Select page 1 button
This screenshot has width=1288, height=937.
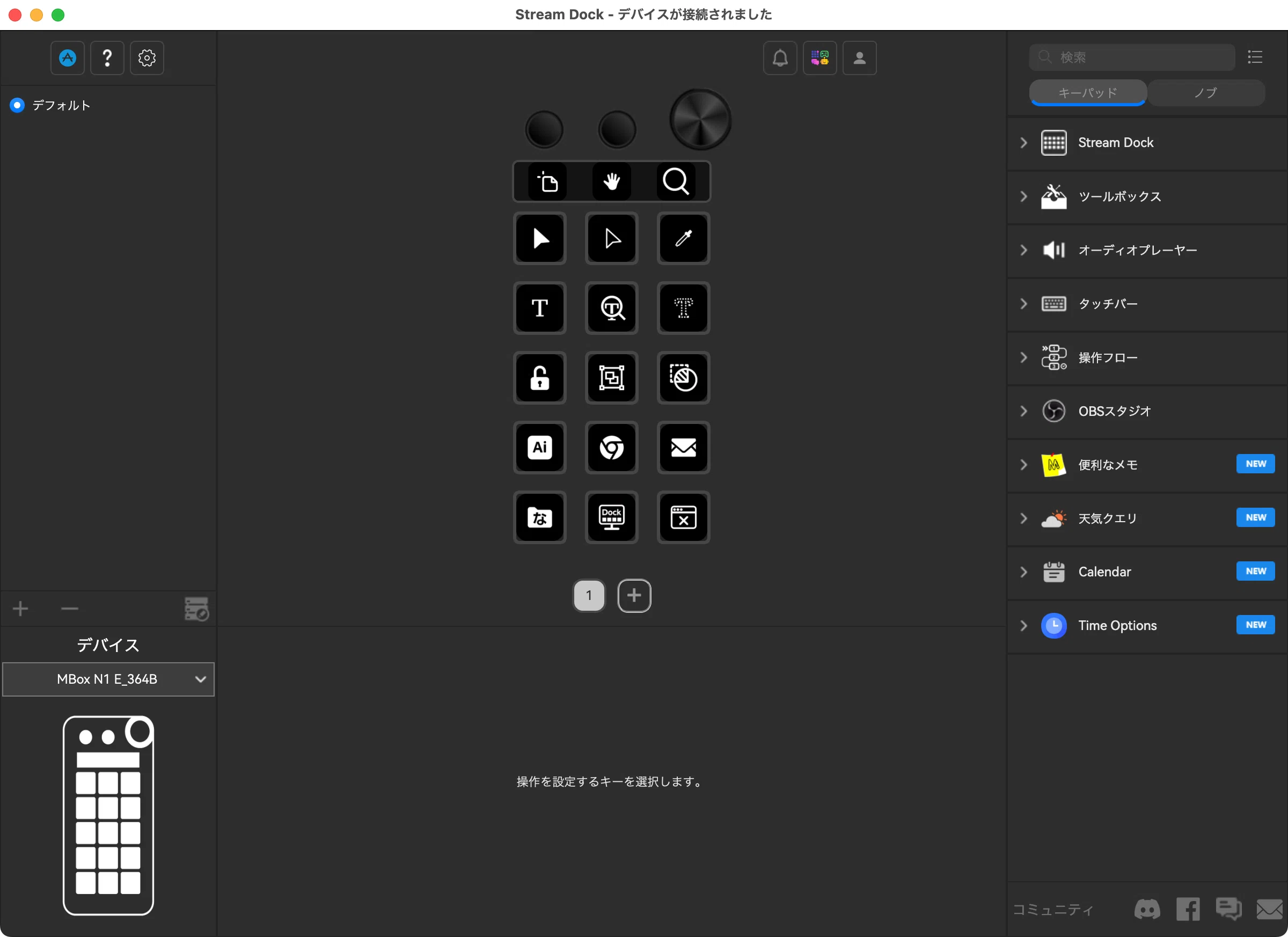589,596
